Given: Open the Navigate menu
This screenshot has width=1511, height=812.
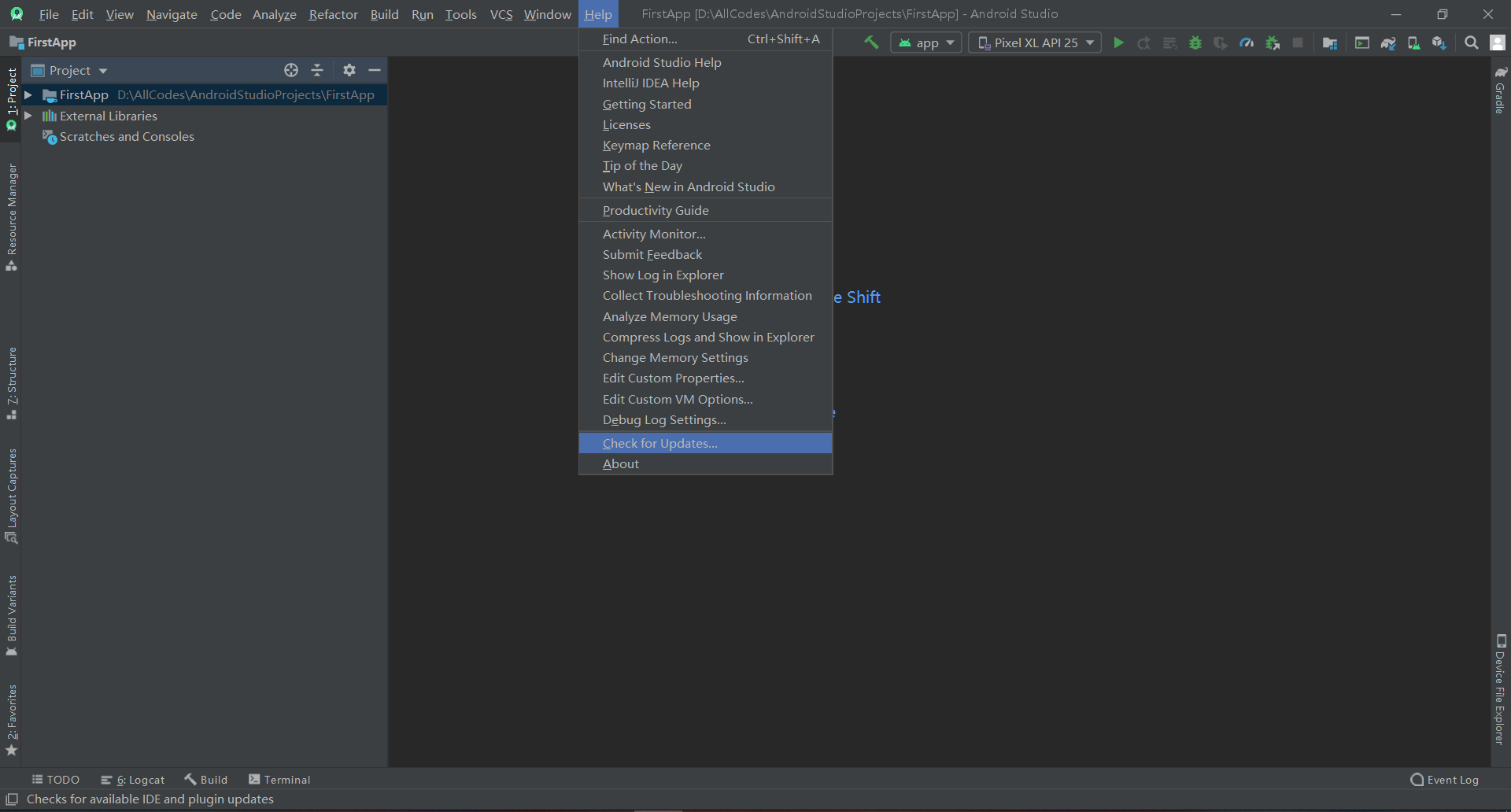Looking at the screenshot, I should click(x=172, y=14).
